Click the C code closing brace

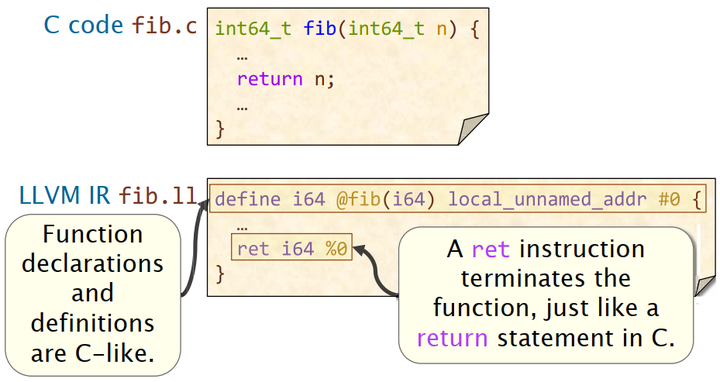(220, 129)
